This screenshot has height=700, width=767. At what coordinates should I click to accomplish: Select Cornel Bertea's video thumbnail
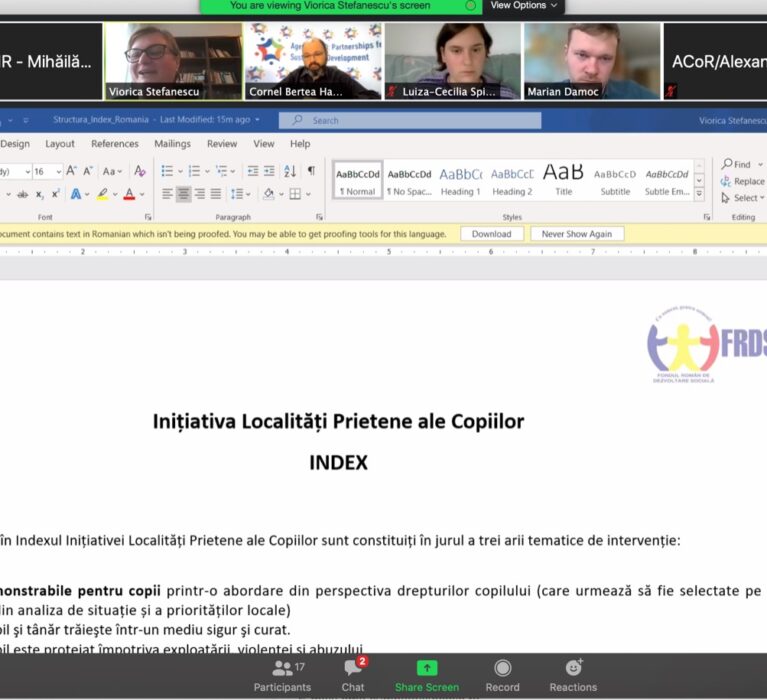(313, 61)
